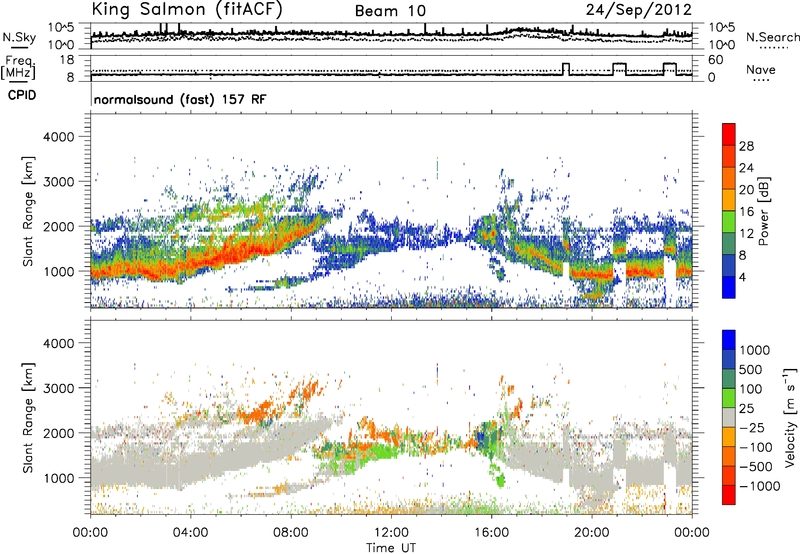Select the "Freq. [MHz]" axis label
800x554 pixels.
pyautogui.click(x=18, y=68)
